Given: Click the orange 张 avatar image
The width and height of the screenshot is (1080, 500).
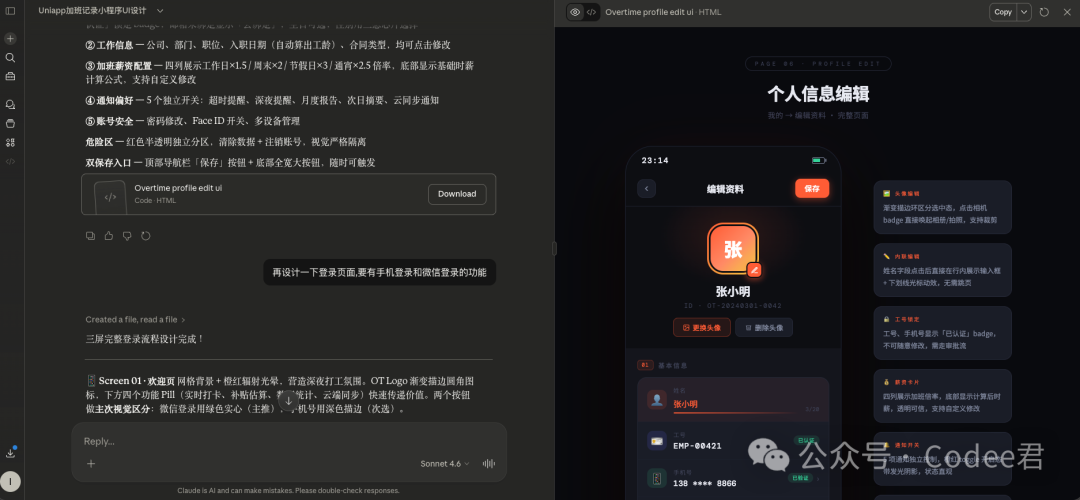Looking at the screenshot, I should tap(733, 249).
